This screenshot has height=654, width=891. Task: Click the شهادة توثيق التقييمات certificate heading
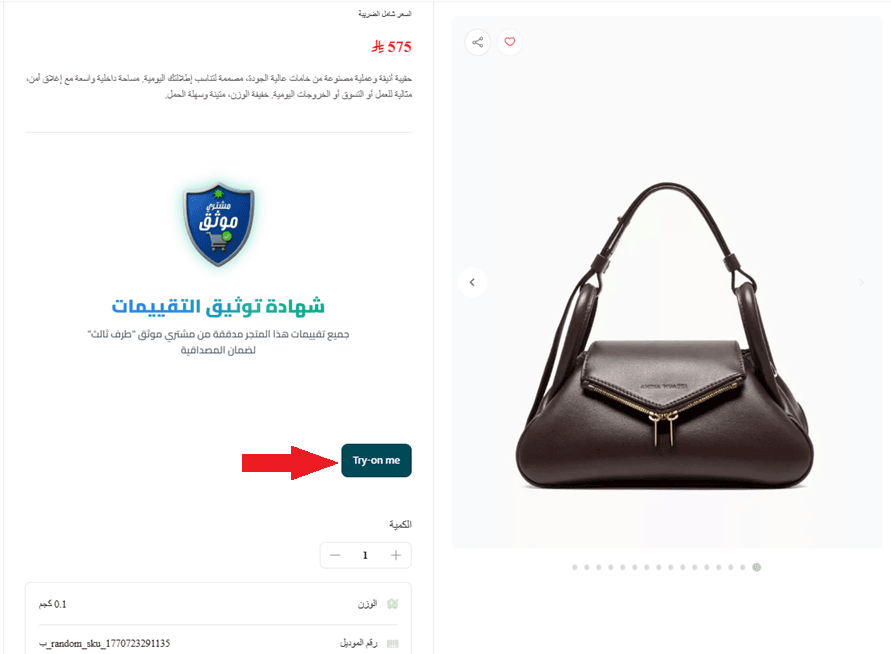pos(218,306)
